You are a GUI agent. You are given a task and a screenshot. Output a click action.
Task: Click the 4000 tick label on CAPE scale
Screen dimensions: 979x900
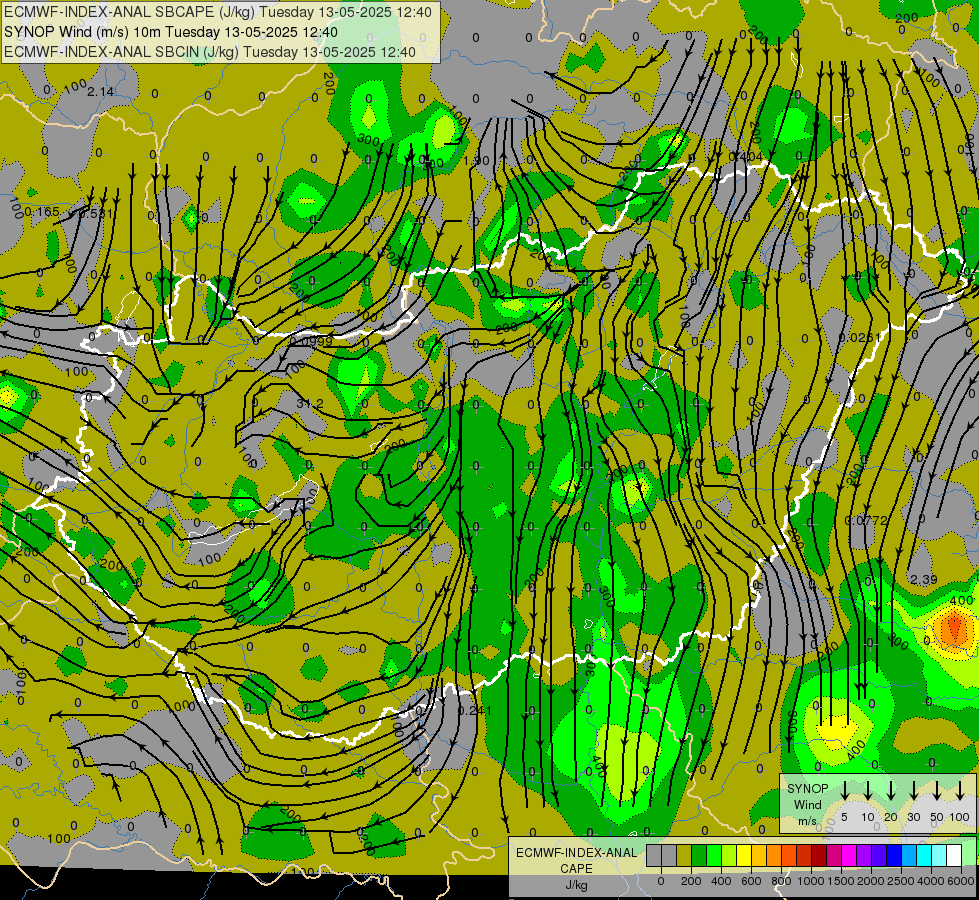point(932,881)
